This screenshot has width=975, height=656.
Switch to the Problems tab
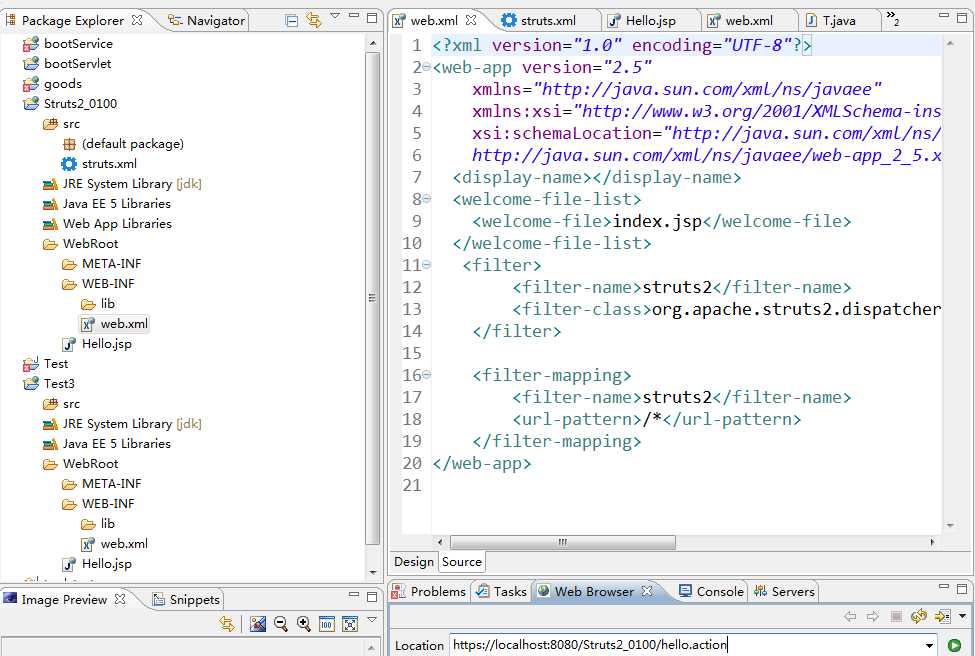coord(429,591)
